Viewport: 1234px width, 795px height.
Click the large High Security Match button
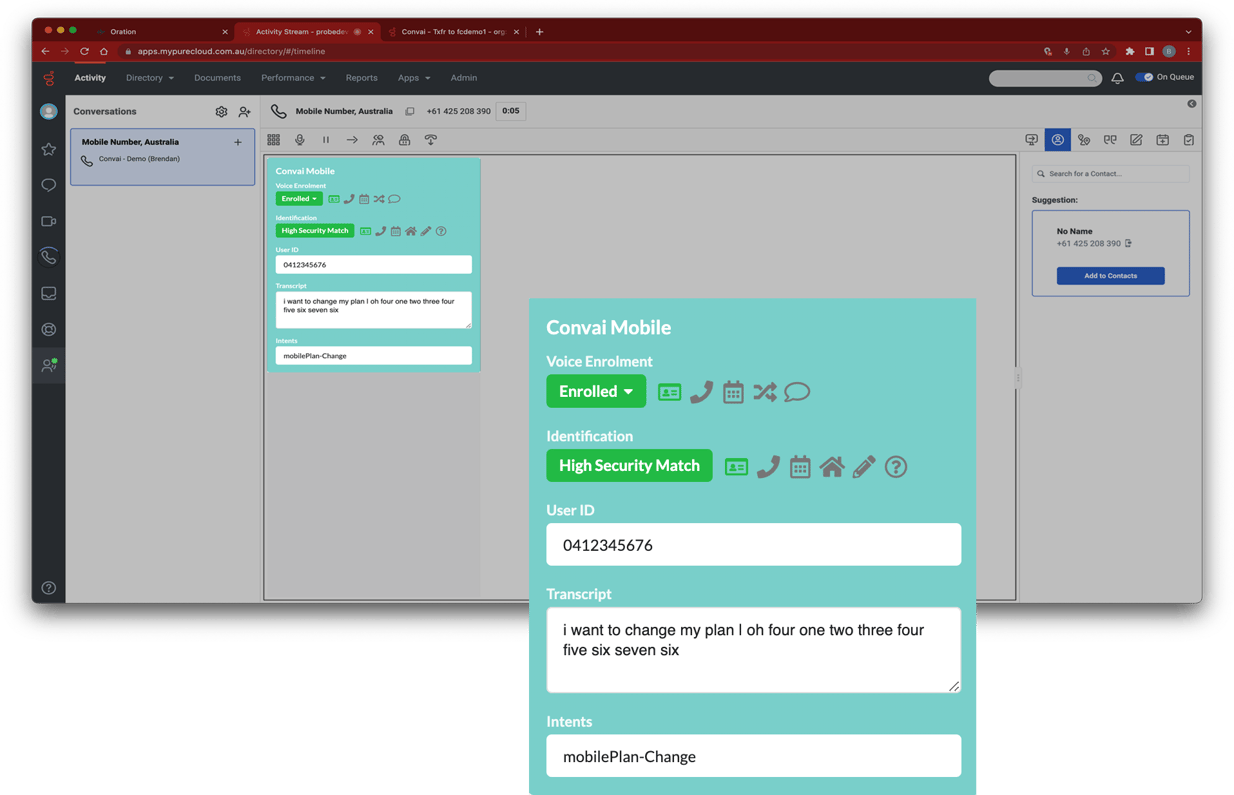coord(629,466)
